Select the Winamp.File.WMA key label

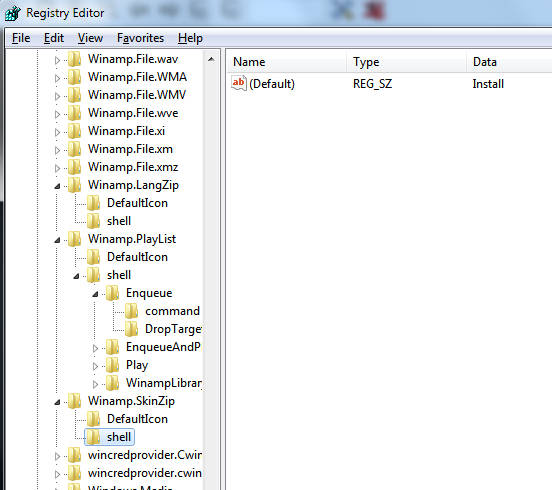(137, 77)
